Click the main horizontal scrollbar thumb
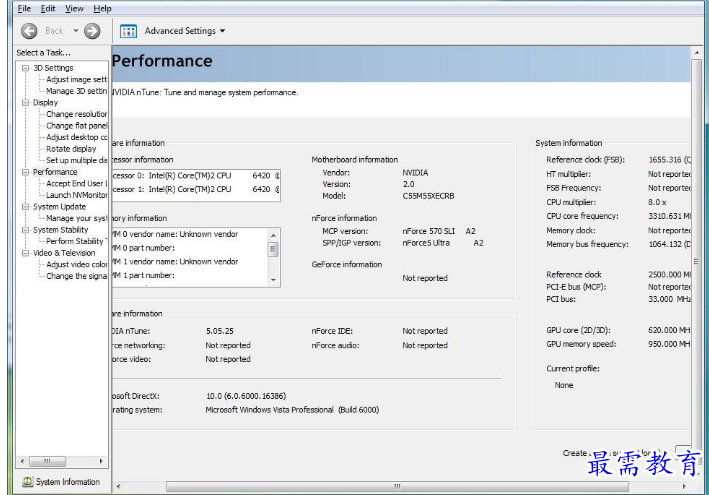This screenshot has width=709, height=495. click(397, 487)
